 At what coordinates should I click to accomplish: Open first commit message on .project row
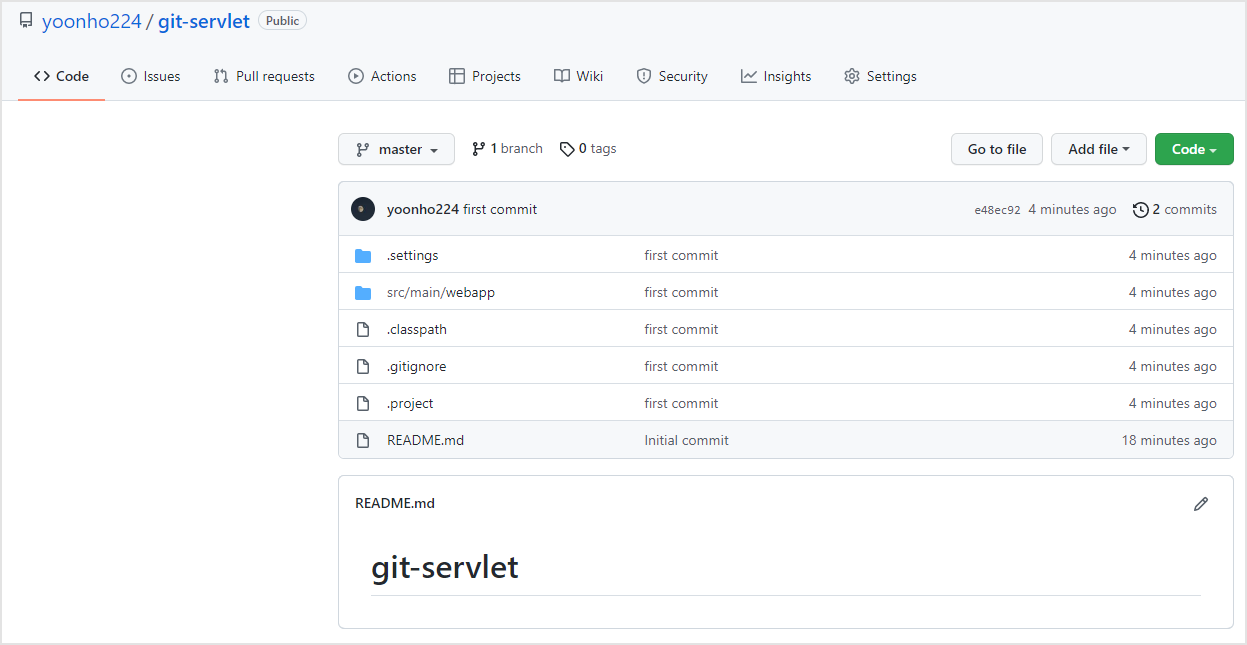pyautogui.click(x=681, y=403)
